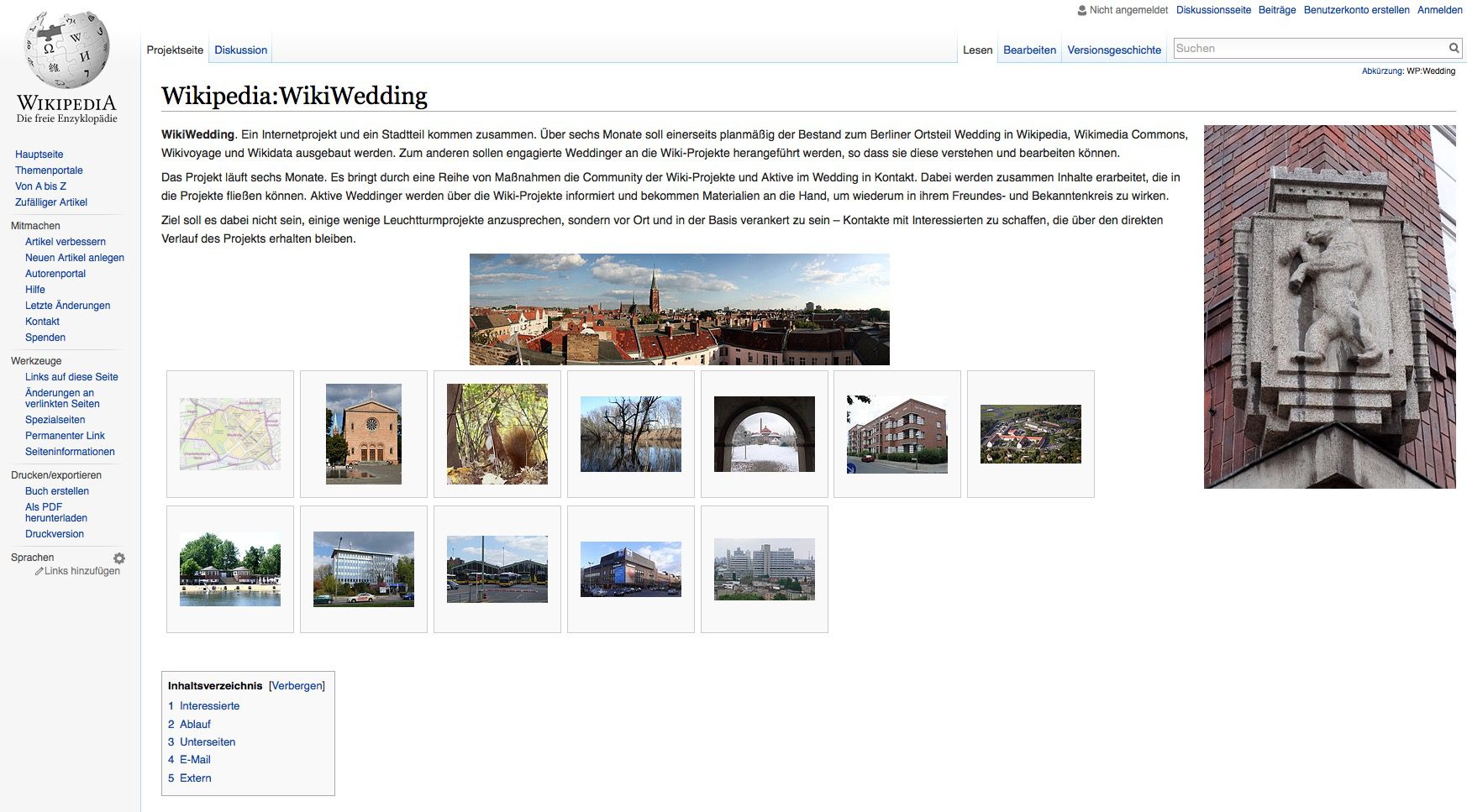This screenshot has width=1467, height=812.
Task: Collapse the Sprachen sidebar section
Action: click(32, 558)
